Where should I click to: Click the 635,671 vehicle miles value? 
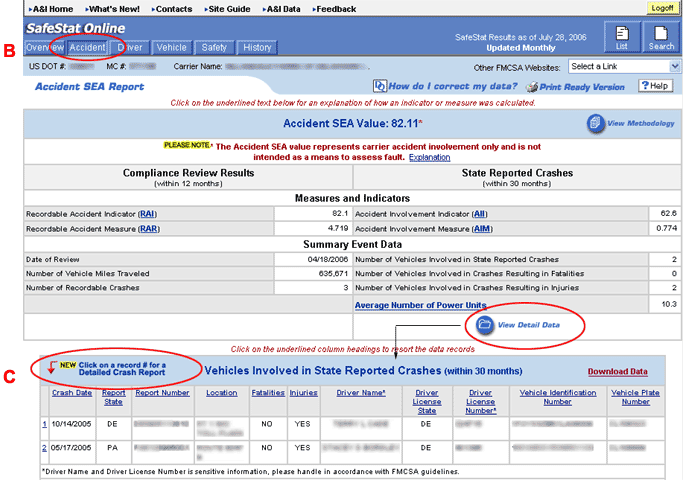tap(333, 274)
